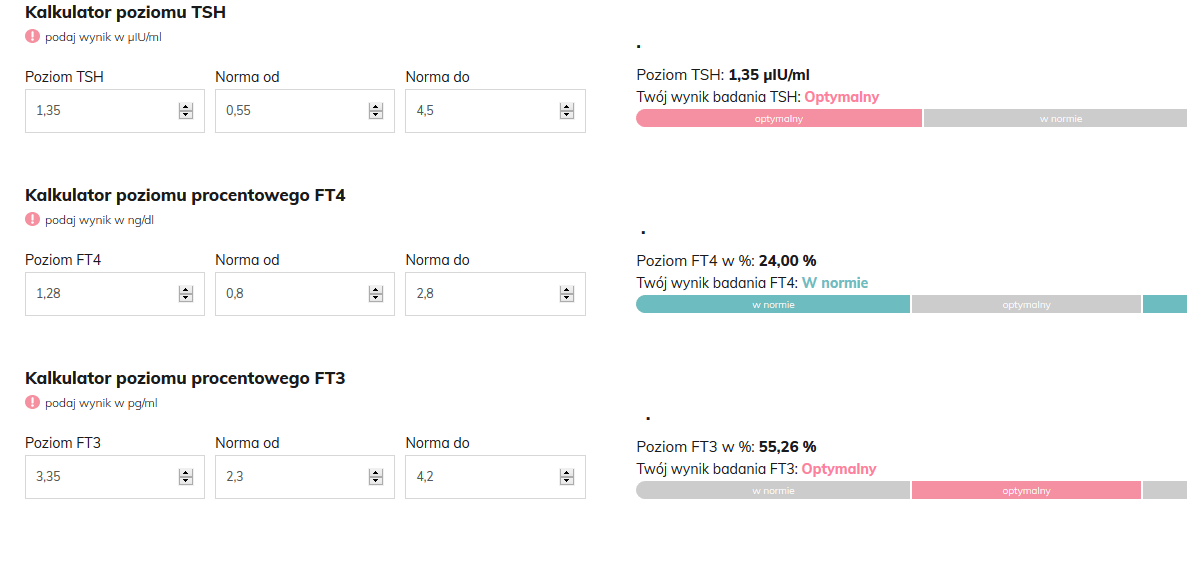1187x571 pixels.
Task: Click the gray 'w normie' segment of TSH bar
Action: pos(1055,118)
